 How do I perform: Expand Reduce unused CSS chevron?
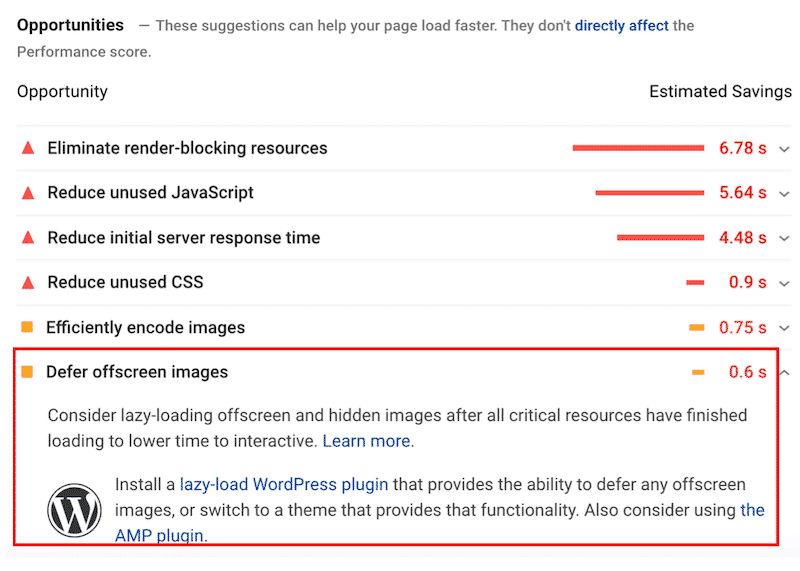(x=784, y=283)
